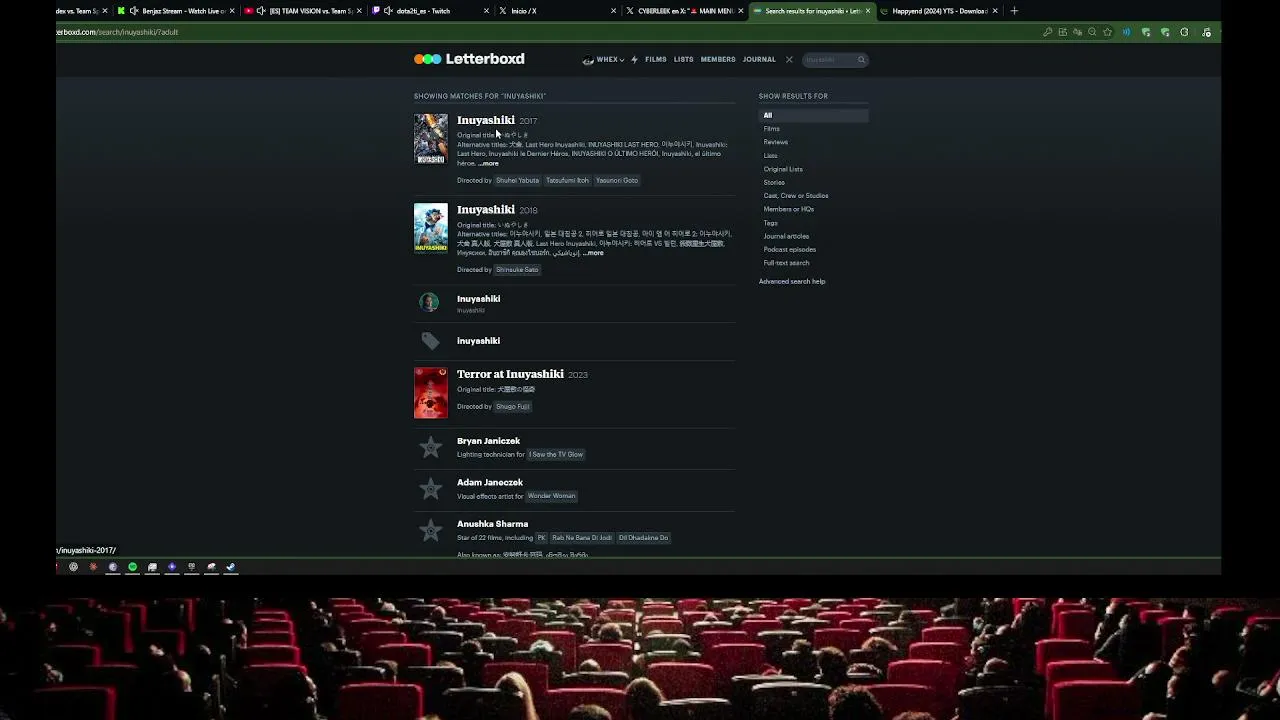Switch to the TEAM VISION YouTube tab
1280x720 pixels.
tap(305, 11)
